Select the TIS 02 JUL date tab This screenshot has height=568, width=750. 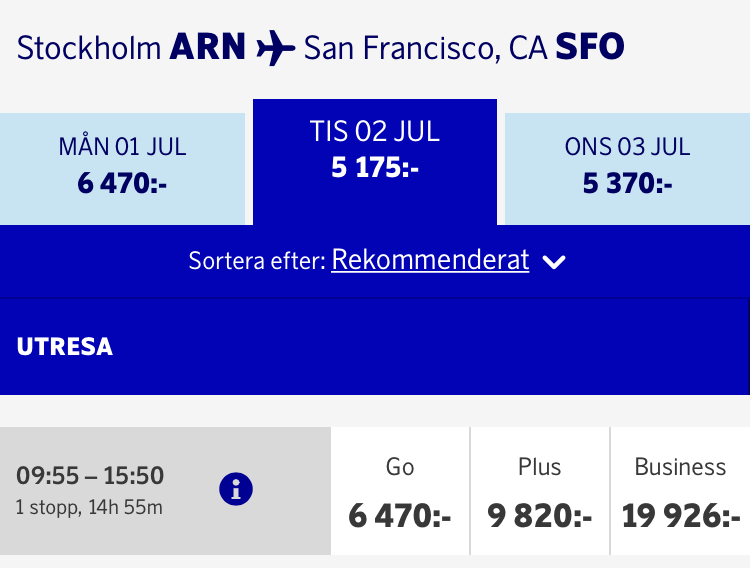pyautogui.click(x=375, y=150)
